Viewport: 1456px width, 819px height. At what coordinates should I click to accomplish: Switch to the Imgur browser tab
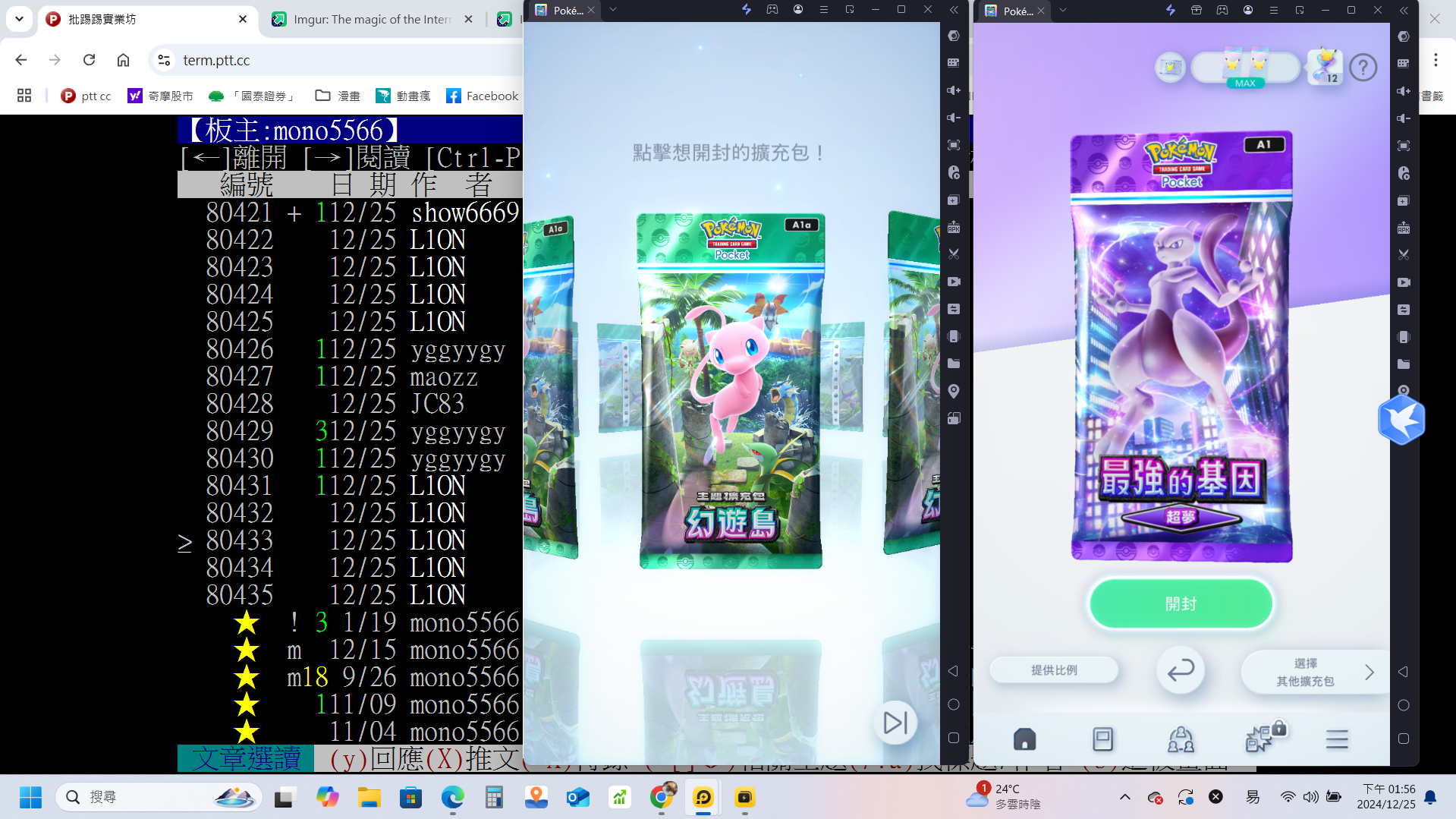(x=372, y=19)
